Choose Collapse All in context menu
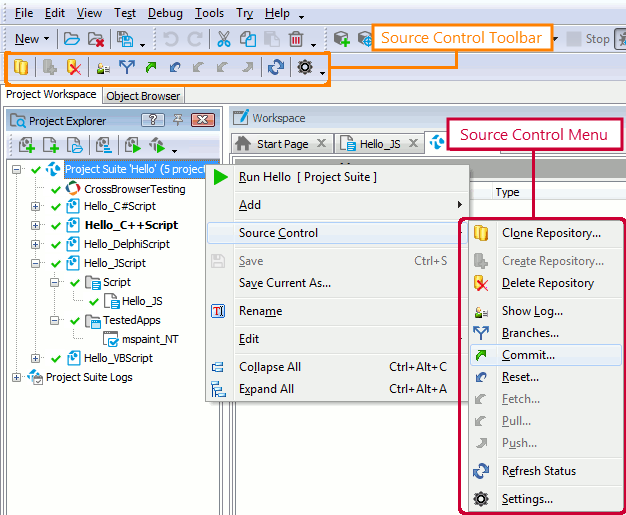 [337, 367]
